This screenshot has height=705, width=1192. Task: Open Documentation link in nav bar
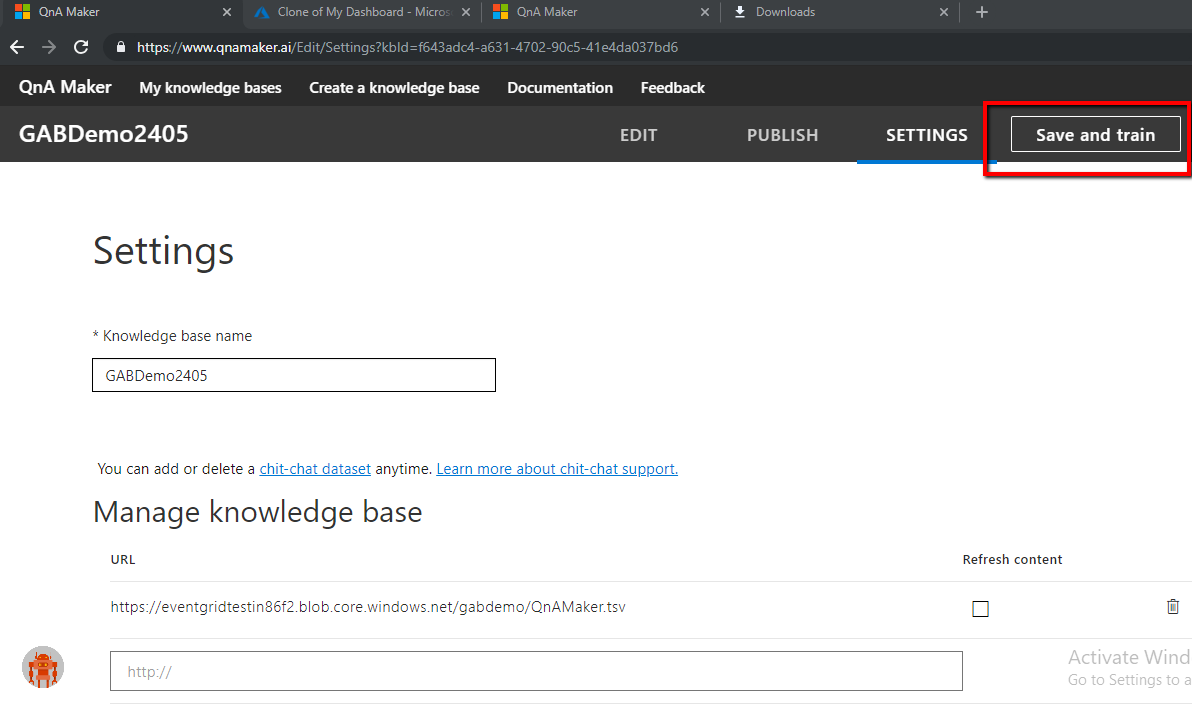(x=560, y=88)
